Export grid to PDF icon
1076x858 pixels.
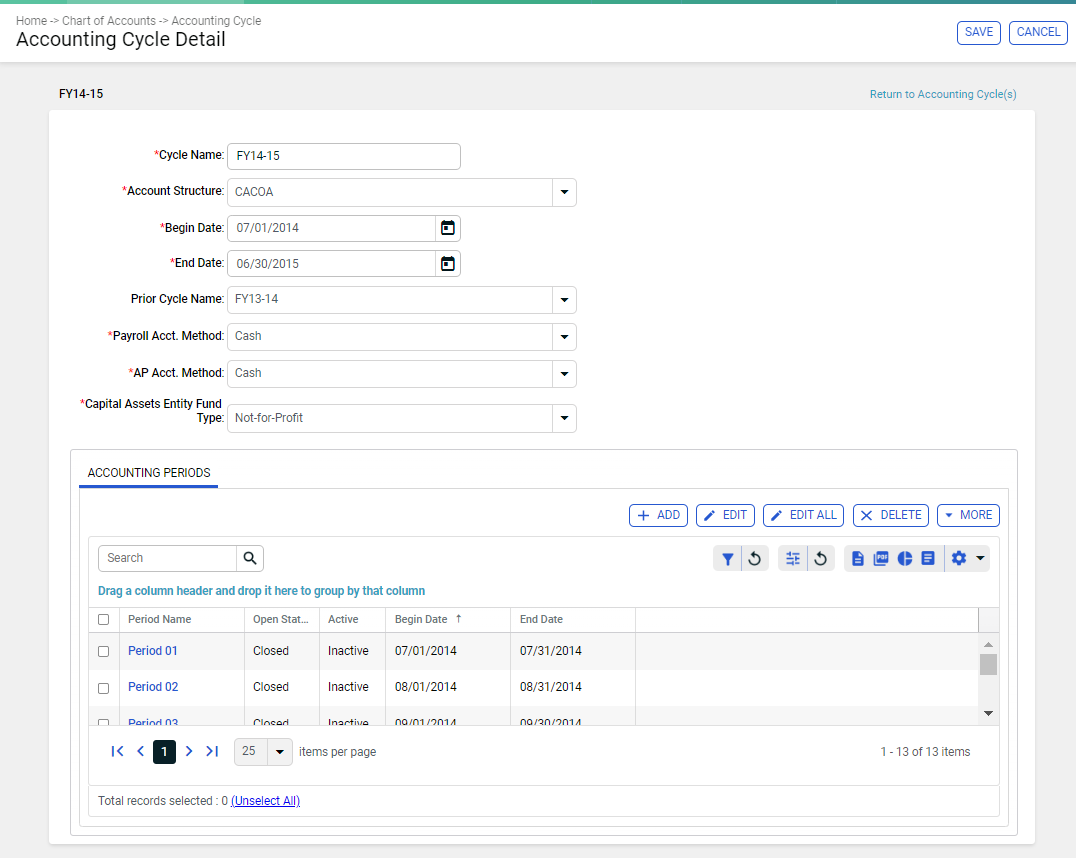(x=881, y=559)
